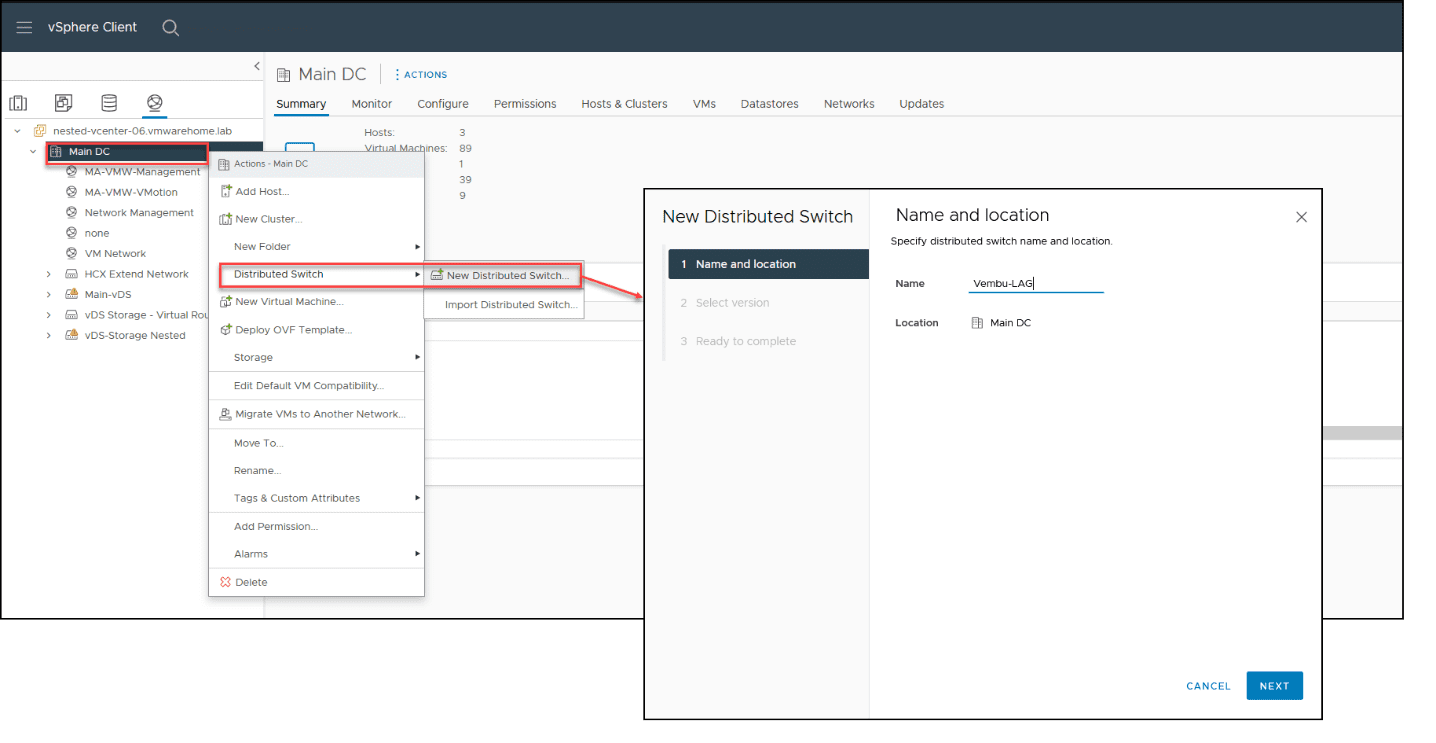Switch to the Updates tab

pos(921,104)
